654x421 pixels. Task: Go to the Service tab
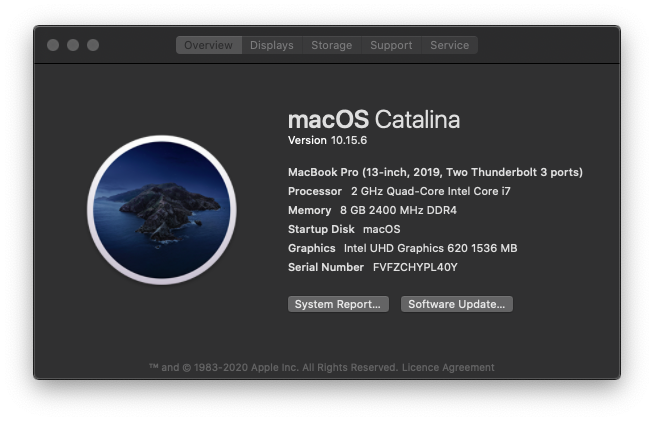pyautogui.click(x=450, y=45)
